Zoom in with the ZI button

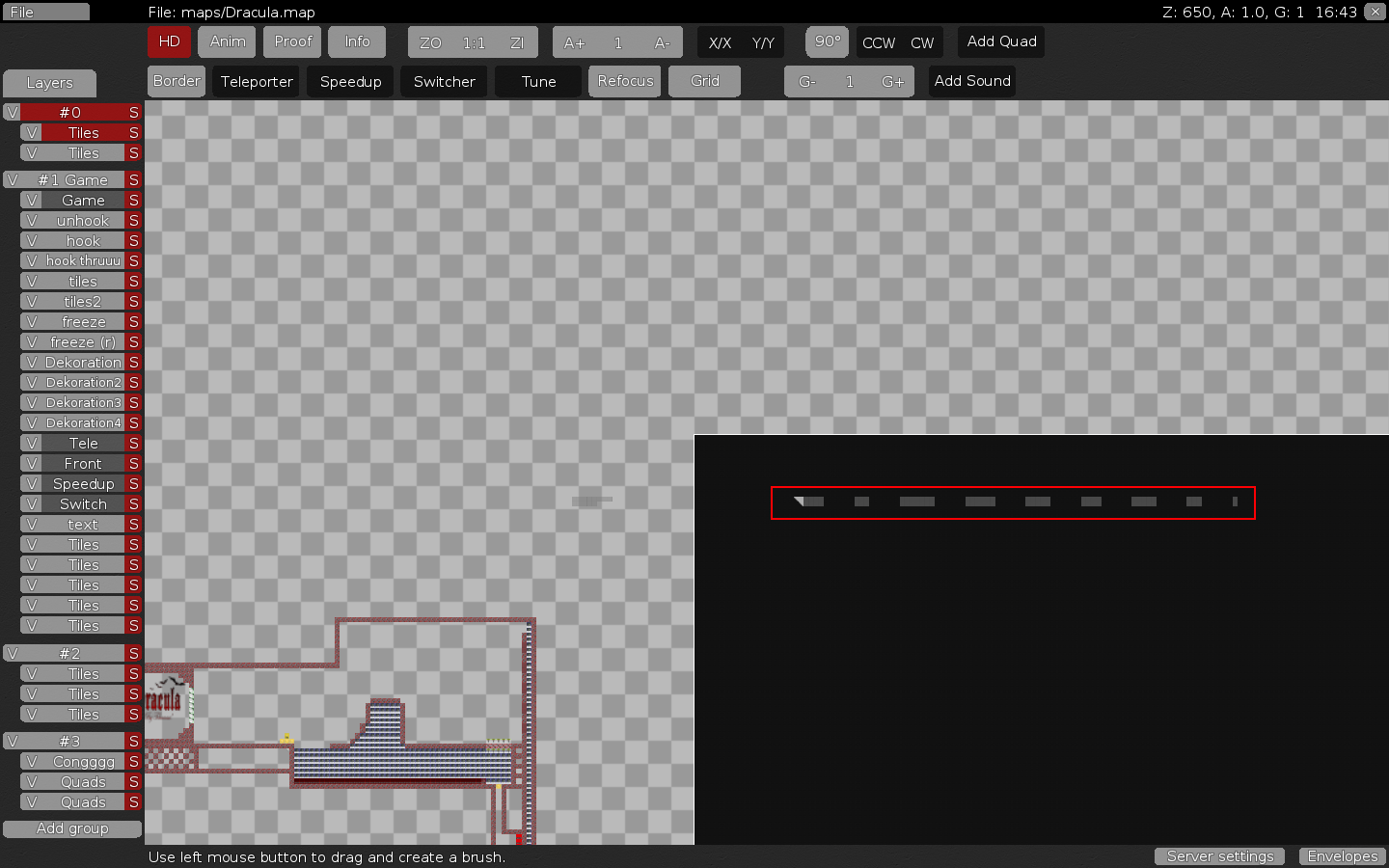coord(517,42)
